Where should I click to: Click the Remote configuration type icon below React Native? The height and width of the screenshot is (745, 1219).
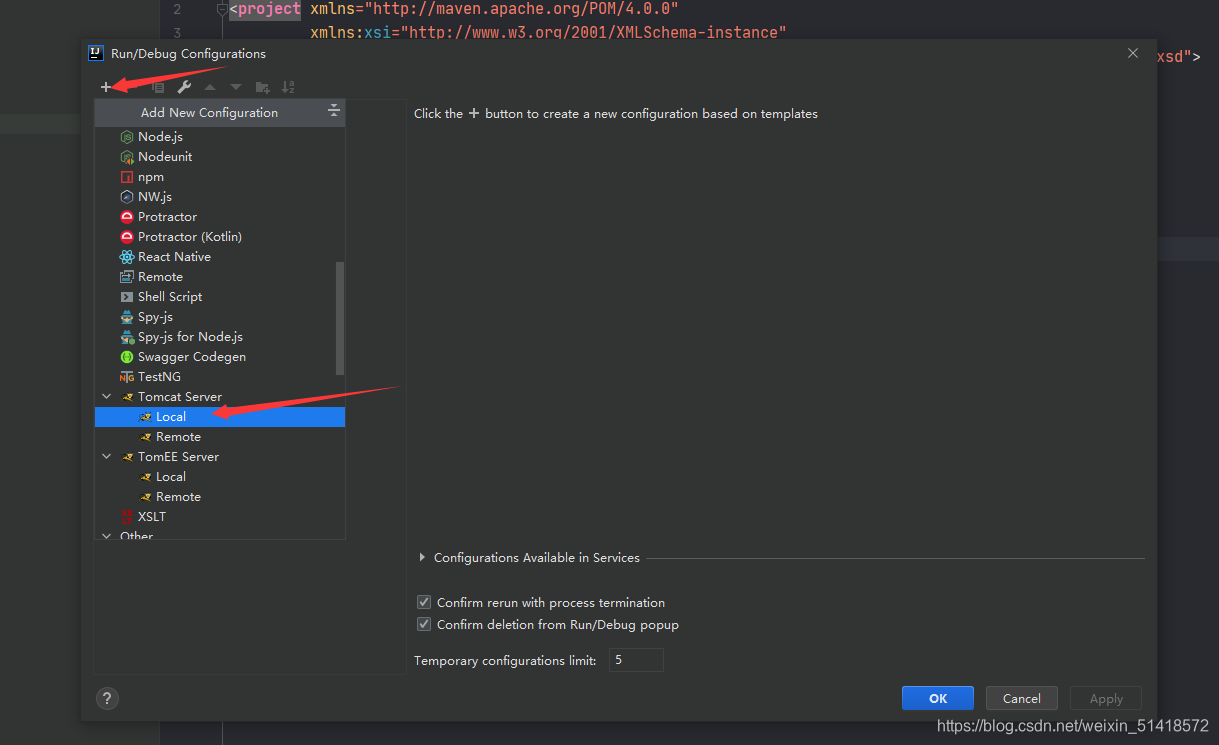click(x=127, y=277)
